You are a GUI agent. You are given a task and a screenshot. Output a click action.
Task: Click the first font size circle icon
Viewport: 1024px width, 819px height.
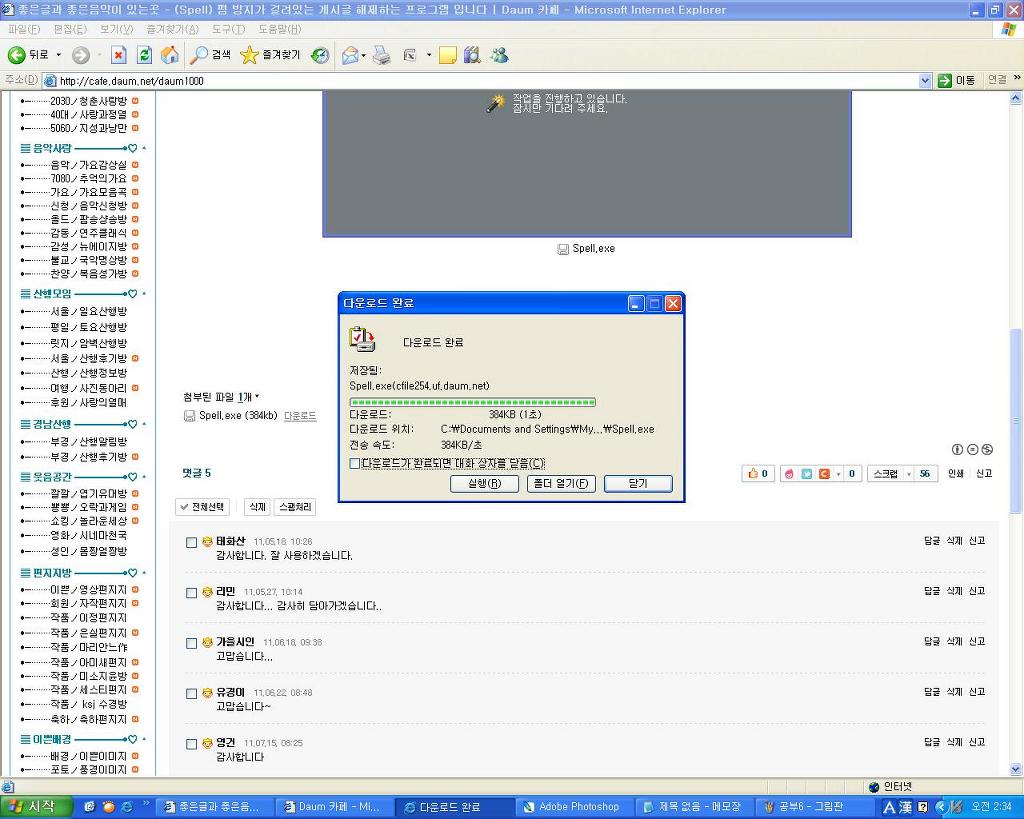957,449
